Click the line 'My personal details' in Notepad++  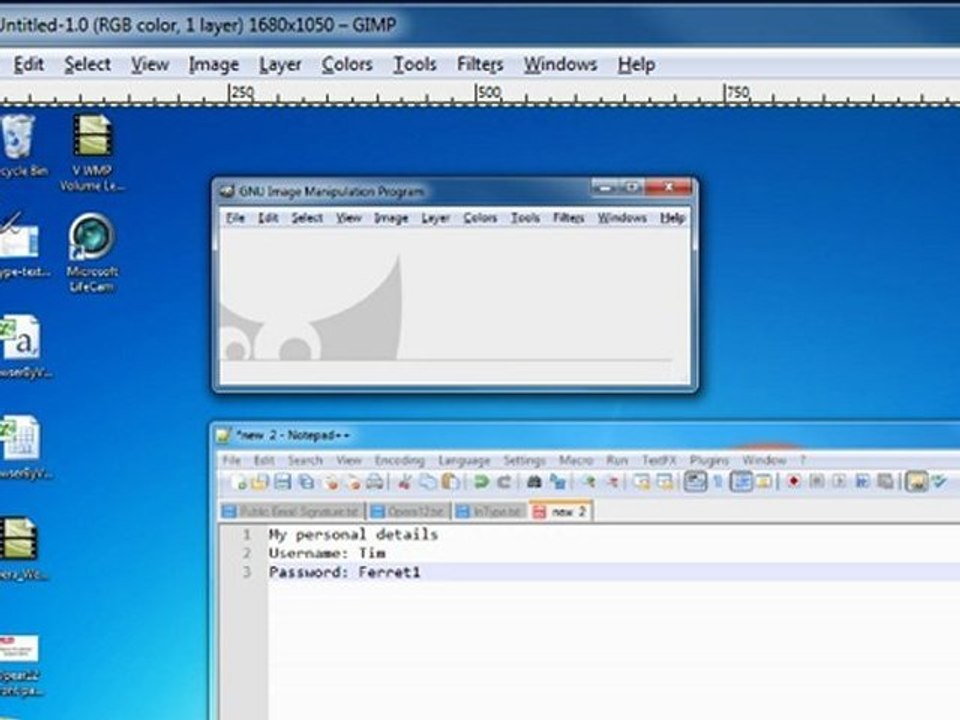[x=353, y=534]
